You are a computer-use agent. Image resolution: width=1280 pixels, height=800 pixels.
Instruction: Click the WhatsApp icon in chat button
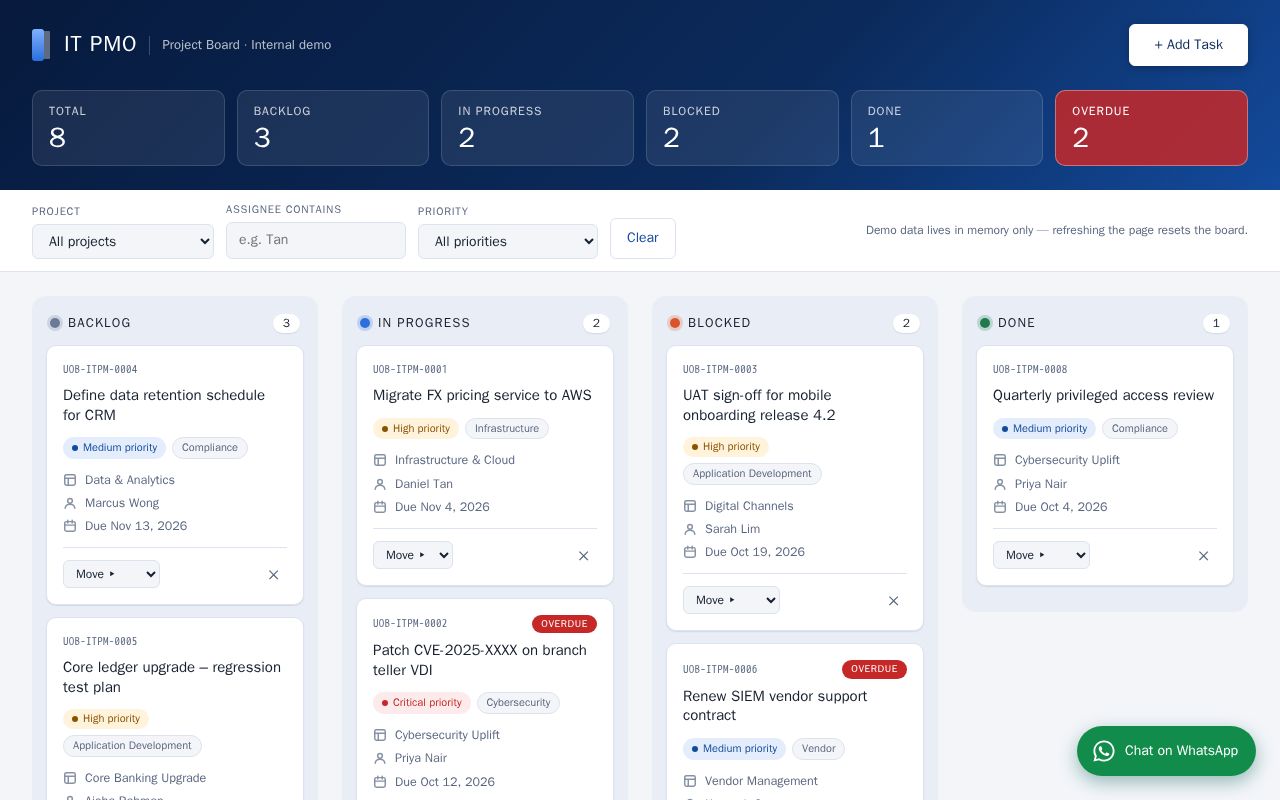click(1104, 751)
